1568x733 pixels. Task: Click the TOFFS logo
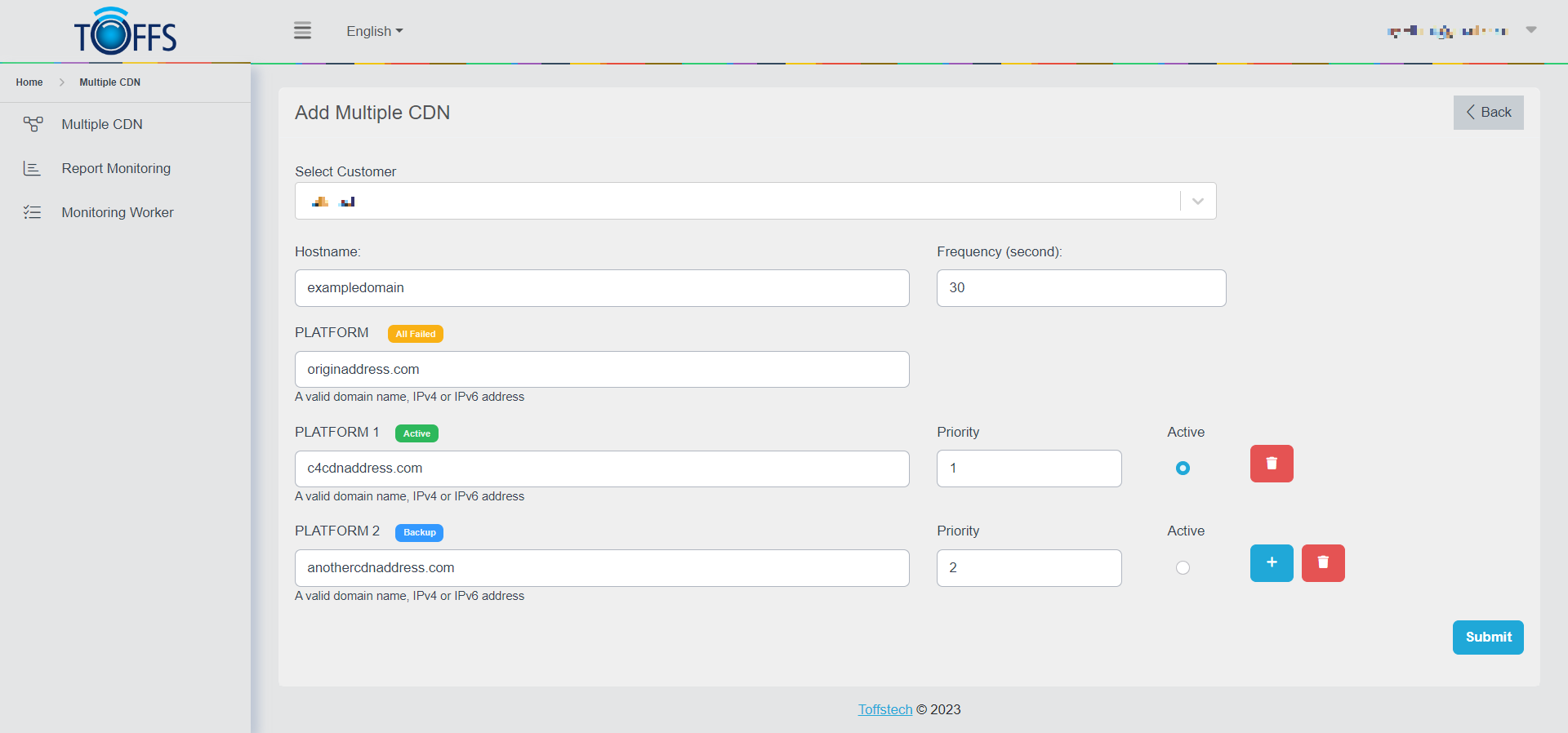(x=125, y=32)
